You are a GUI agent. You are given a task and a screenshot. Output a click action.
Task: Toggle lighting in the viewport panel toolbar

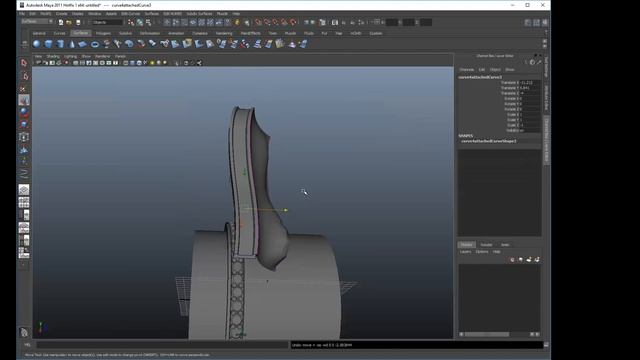pyautogui.click(x=152, y=63)
